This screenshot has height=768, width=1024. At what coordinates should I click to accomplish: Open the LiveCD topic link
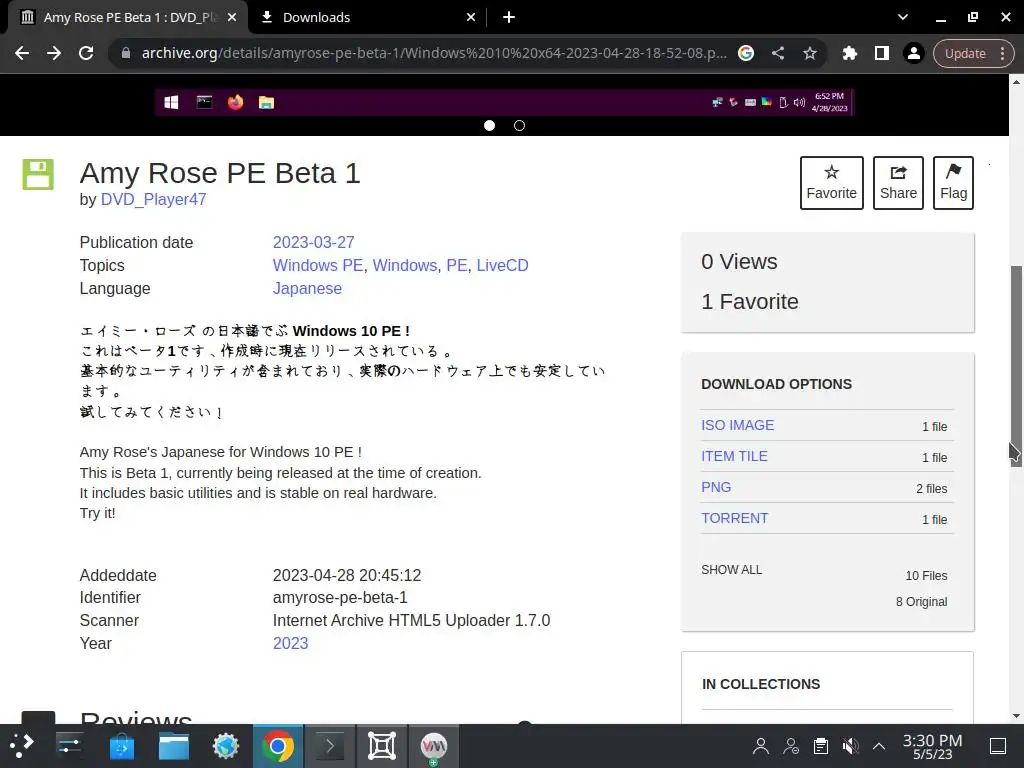point(502,265)
